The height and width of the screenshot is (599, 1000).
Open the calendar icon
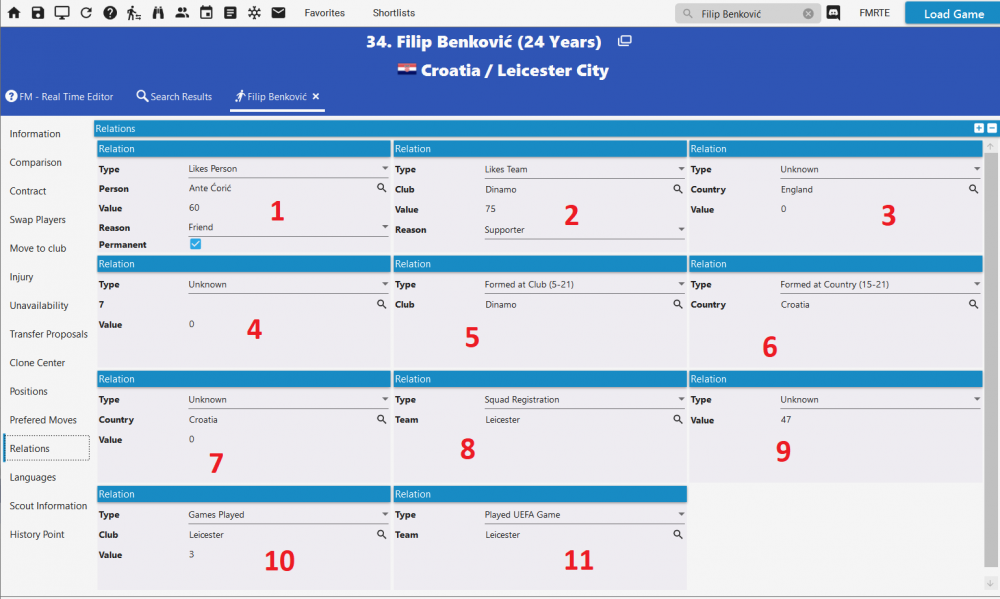(206, 13)
